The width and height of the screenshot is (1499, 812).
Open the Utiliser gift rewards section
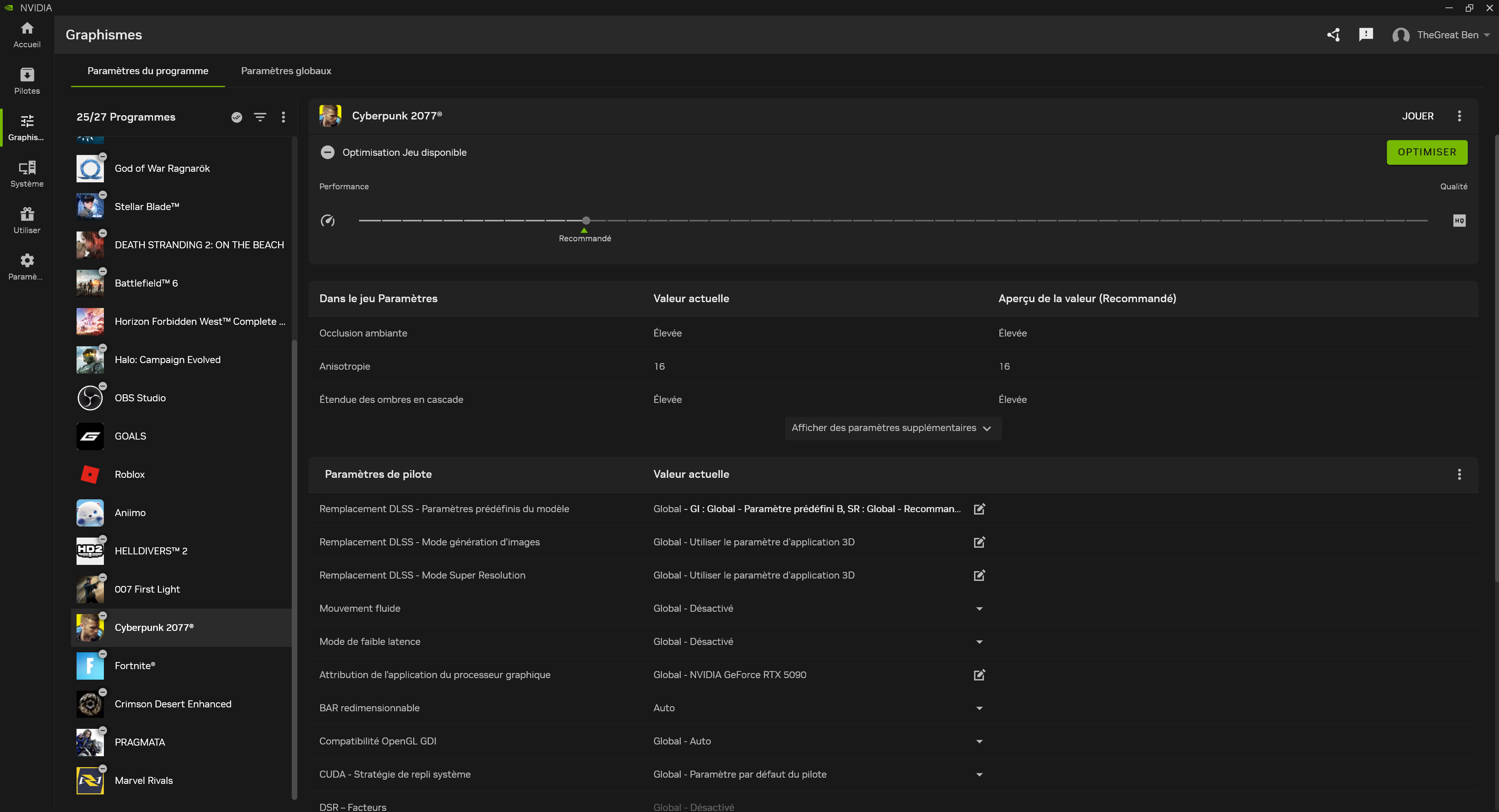[x=27, y=221]
